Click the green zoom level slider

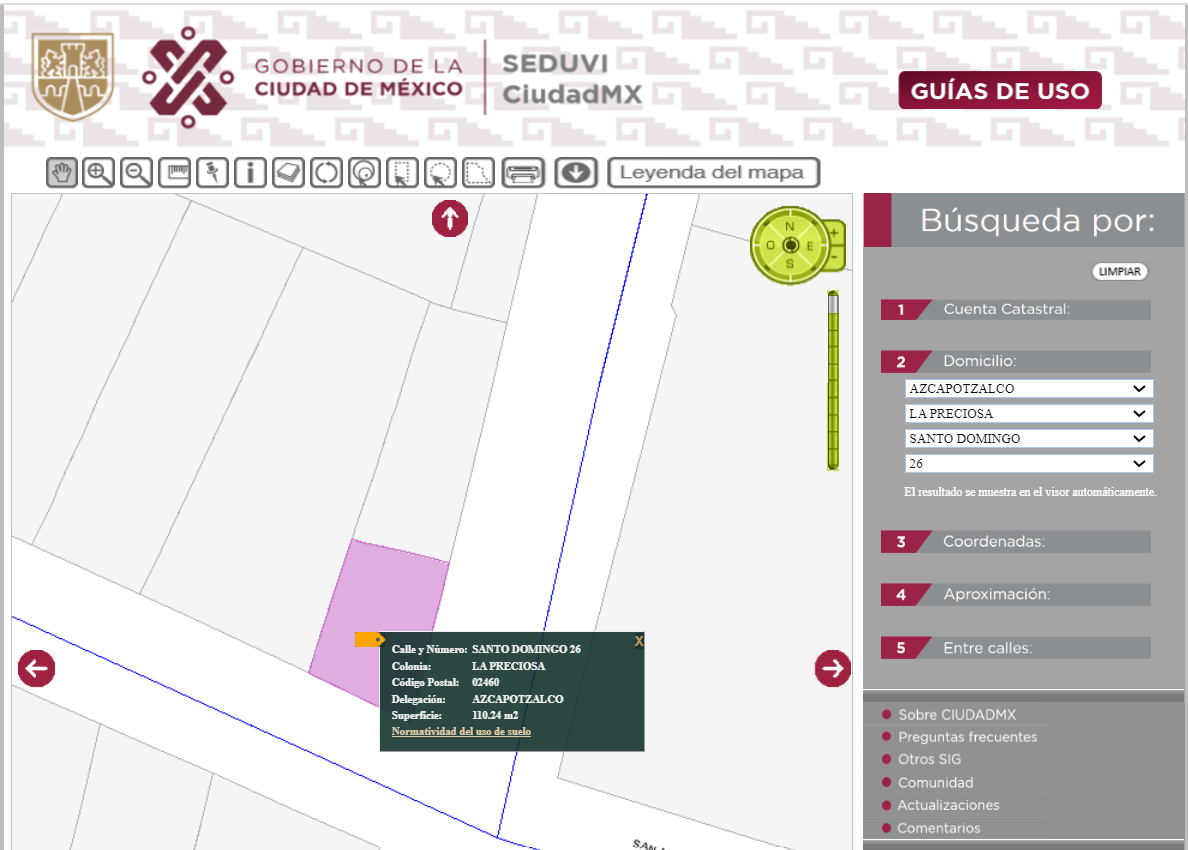click(x=833, y=380)
